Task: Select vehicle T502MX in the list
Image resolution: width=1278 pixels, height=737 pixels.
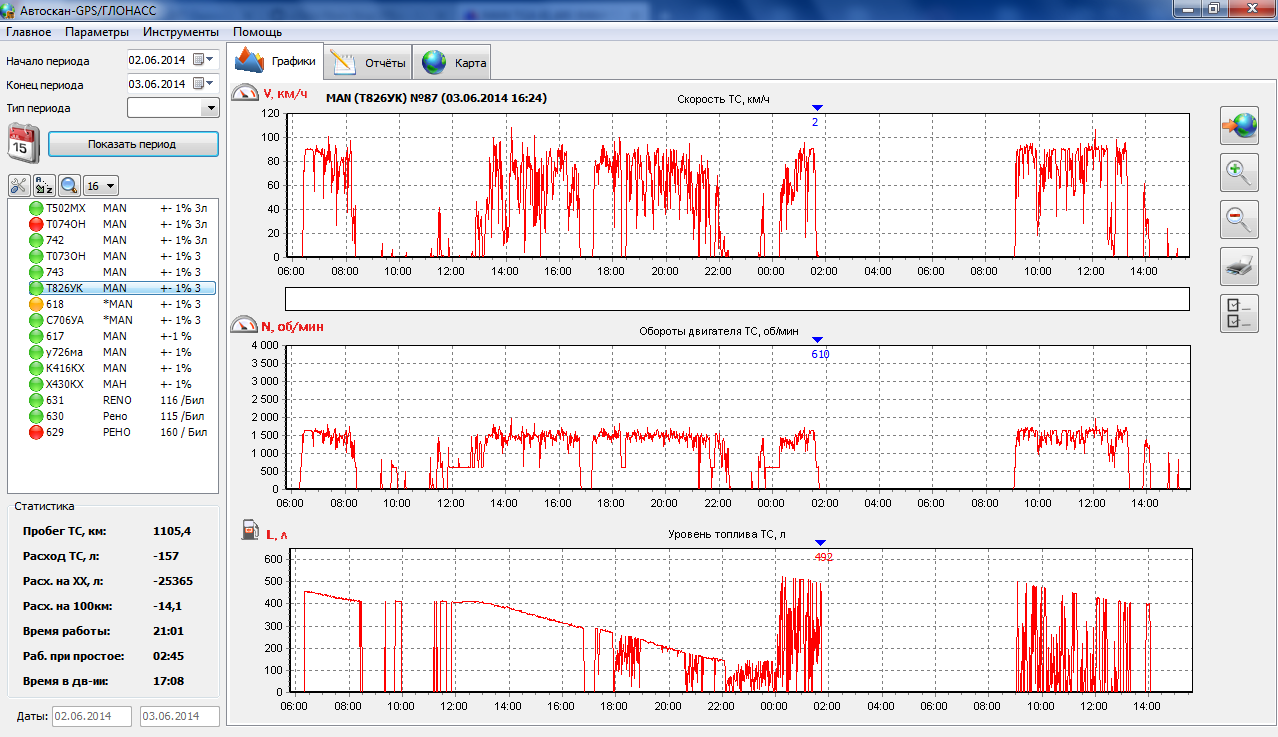Action: (x=66, y=208)
